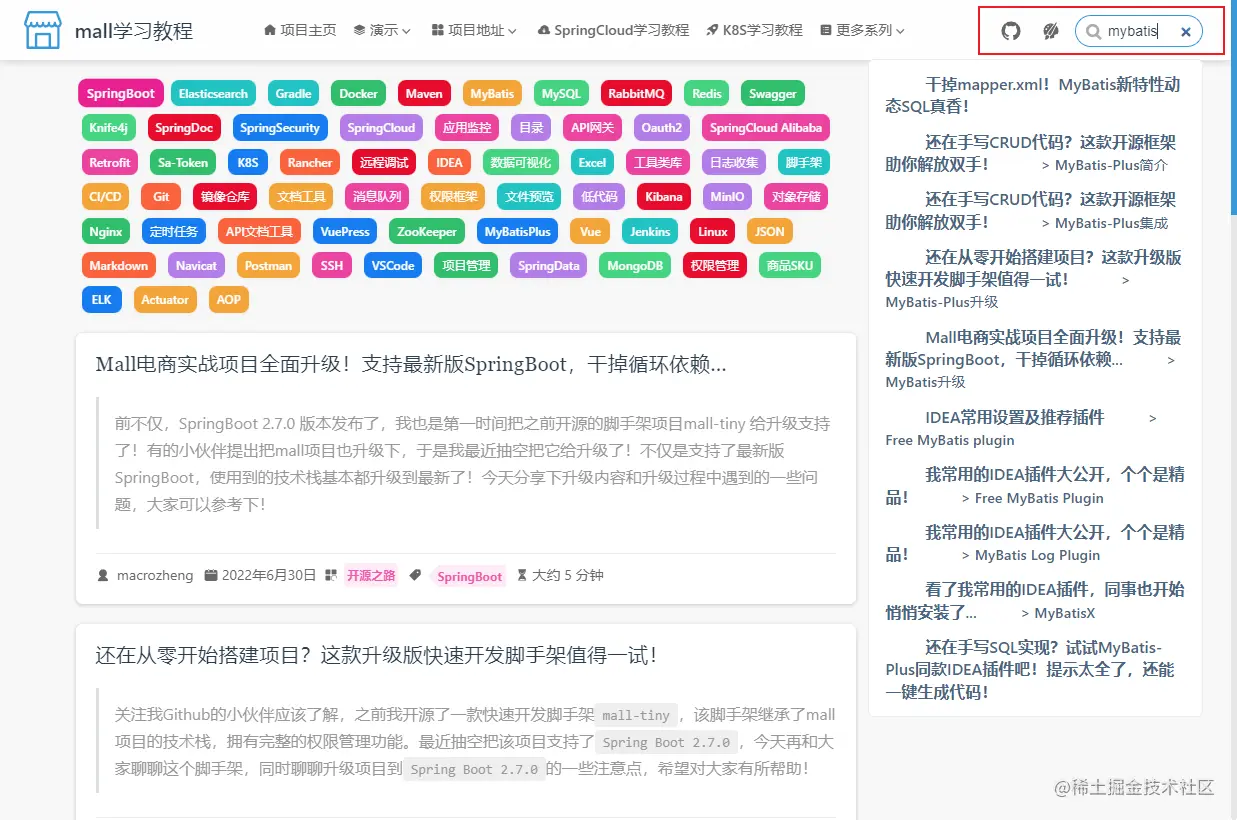This screenshot has height=820, width=1237.
Task: Expand the 项目地址 dropdown menu
Action: pos(474,30)
